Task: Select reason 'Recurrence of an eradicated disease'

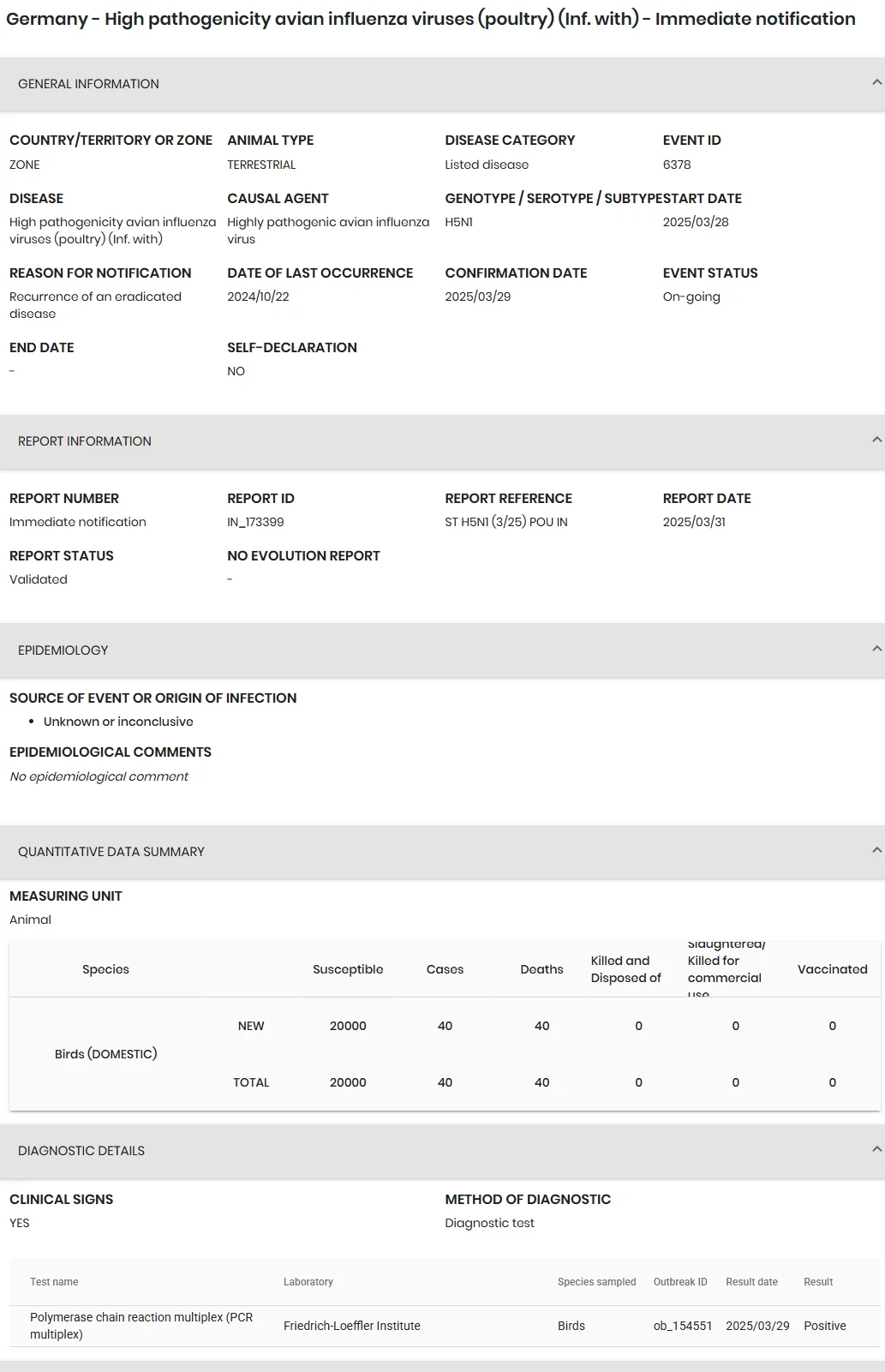Action: click(96, 305)
